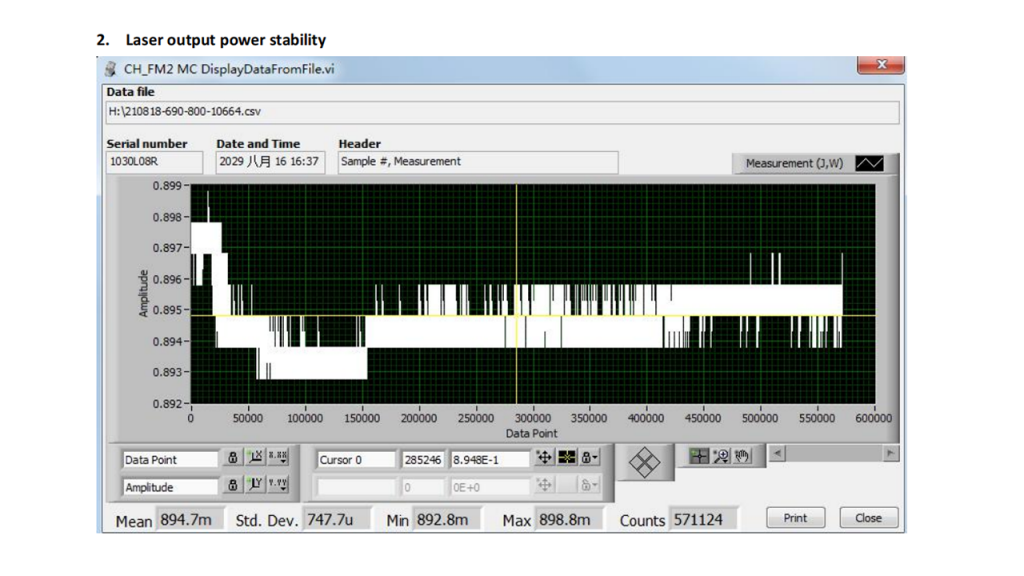Click the second cursor's disabled move icon
Screen dimensions: 1024x576
544,485
